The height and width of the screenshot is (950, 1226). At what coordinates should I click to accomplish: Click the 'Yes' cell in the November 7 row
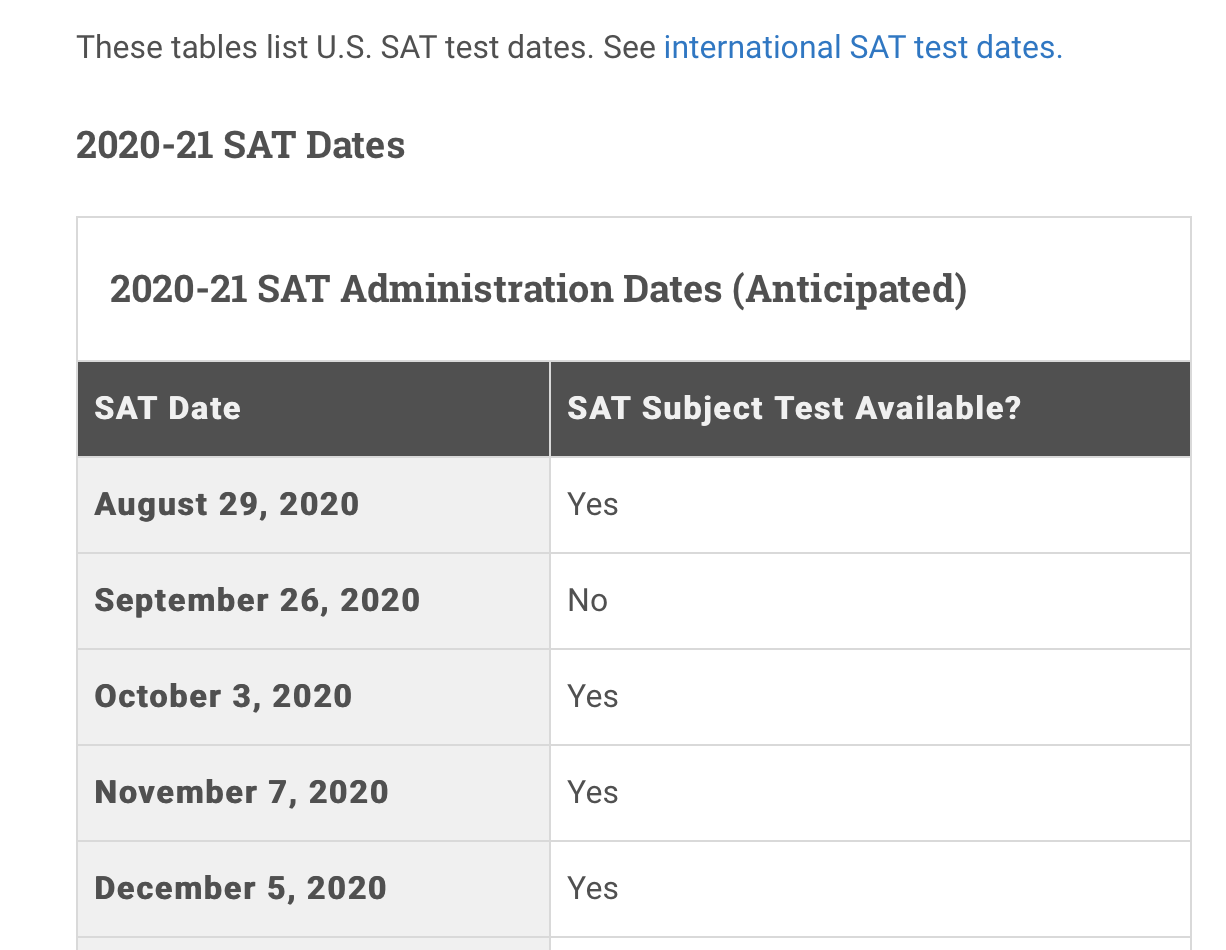[x=870, y=793]
